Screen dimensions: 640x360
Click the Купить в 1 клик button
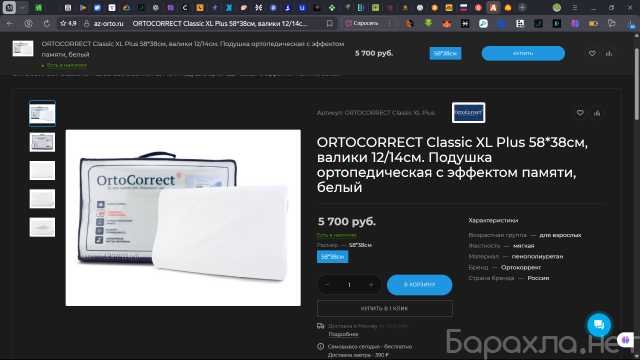click(x=384, y=309)
